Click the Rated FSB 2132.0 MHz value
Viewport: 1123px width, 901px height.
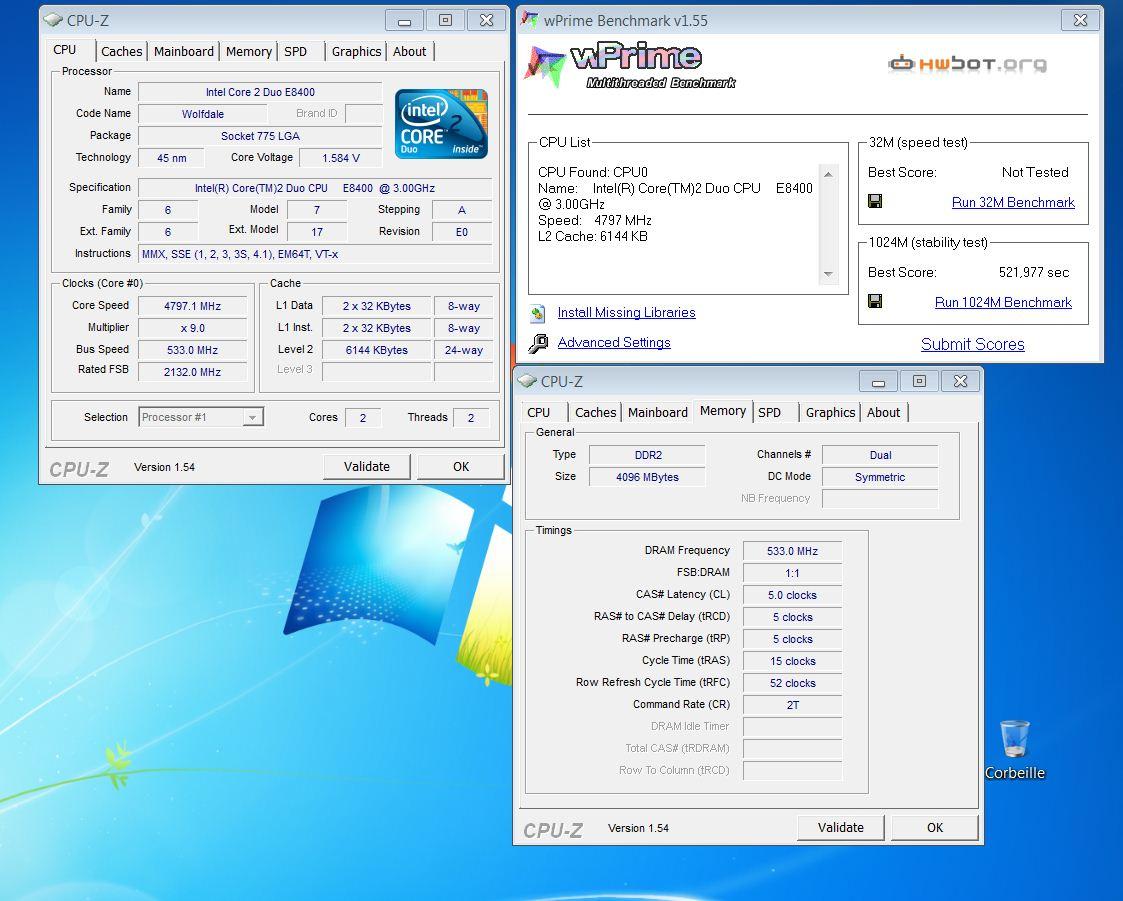tap(193, 372)
